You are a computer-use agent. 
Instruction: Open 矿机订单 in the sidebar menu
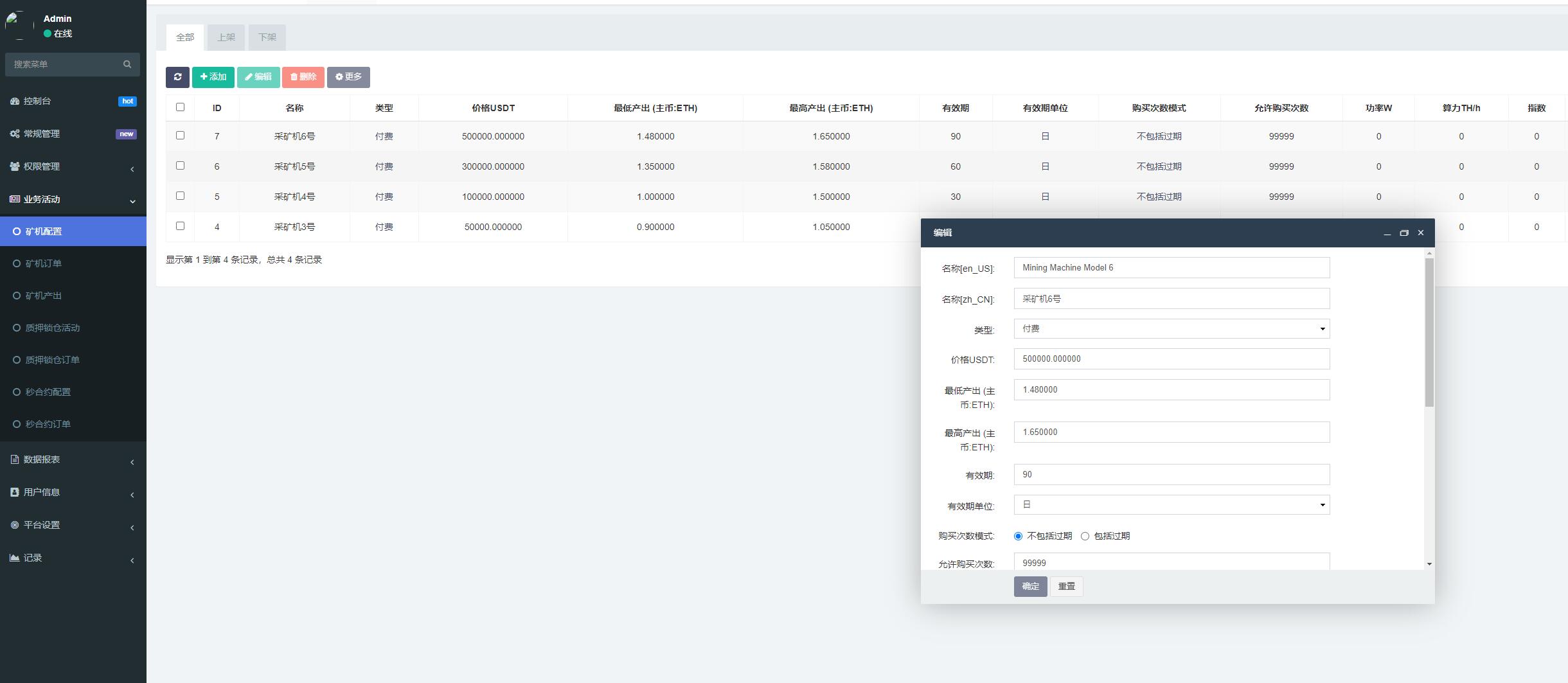(44, 263)
